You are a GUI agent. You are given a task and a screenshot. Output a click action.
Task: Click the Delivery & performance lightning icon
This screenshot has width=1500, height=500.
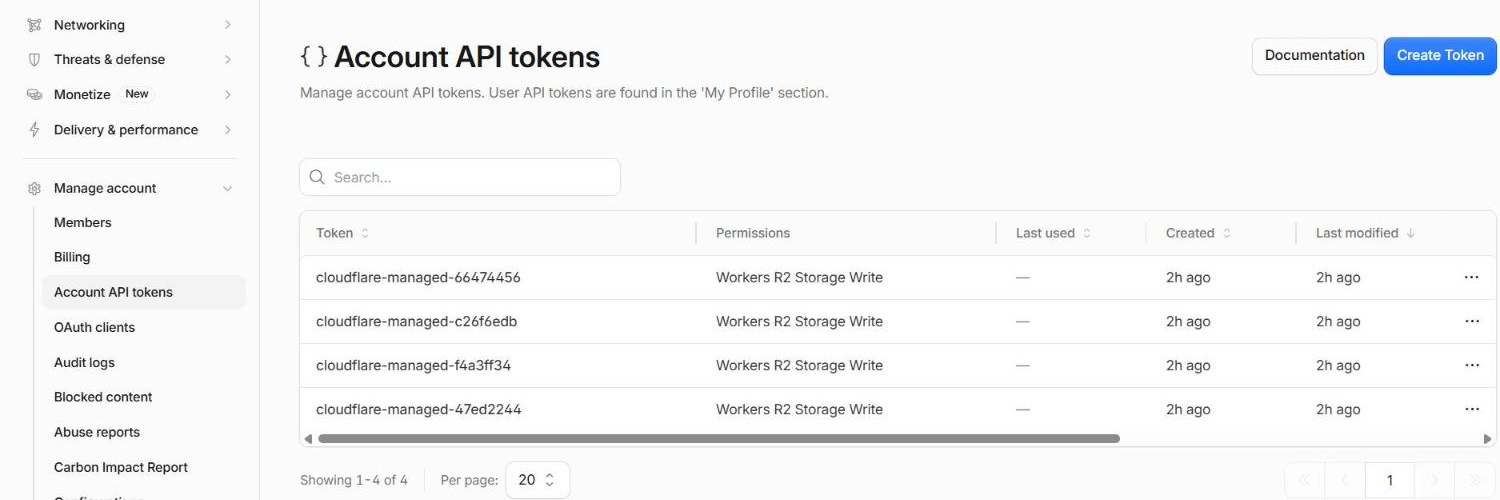[35, 129]
